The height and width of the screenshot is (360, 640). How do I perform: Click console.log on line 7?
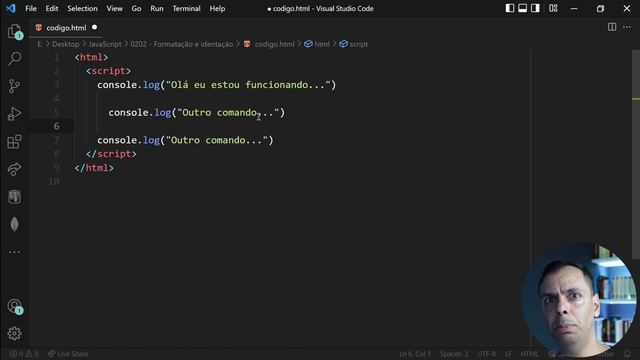click(128, 140)
